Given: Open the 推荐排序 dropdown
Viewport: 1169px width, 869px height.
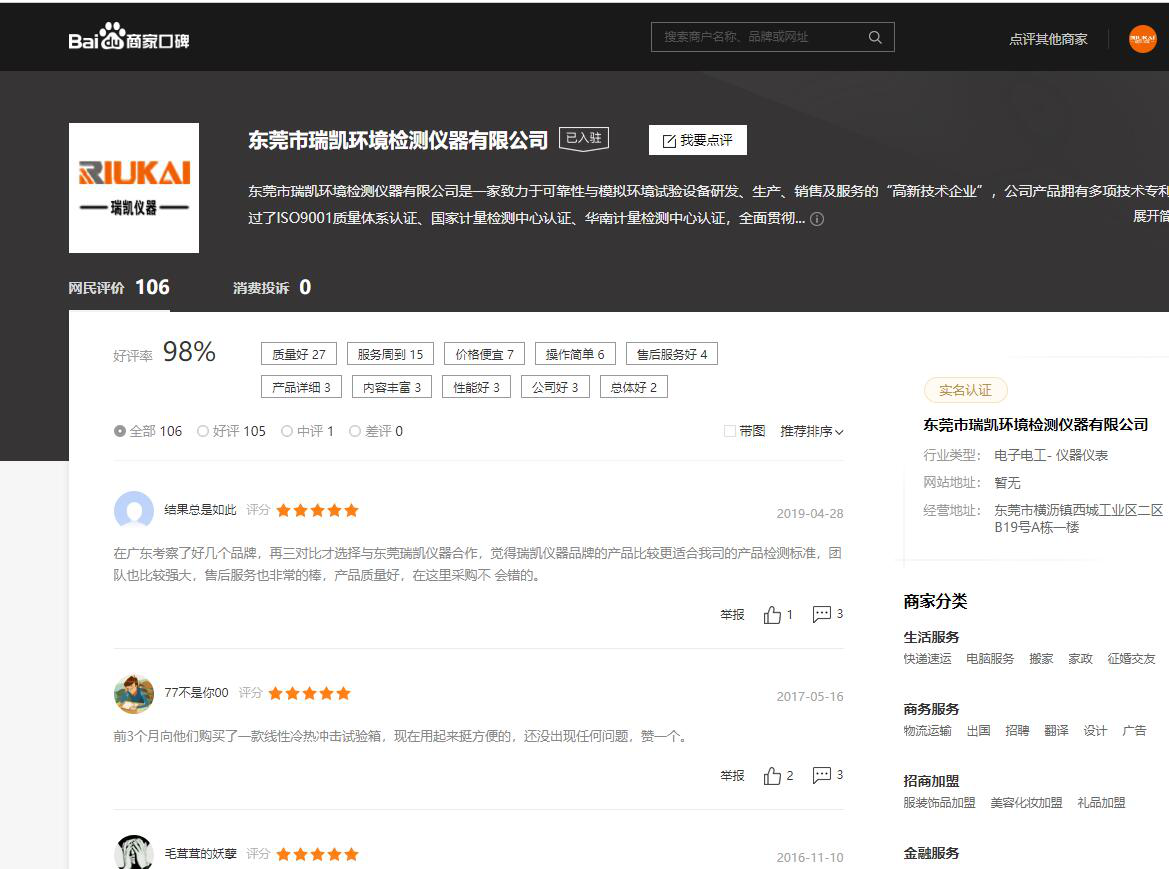Looking at the screenshot, I should tap(812, 430).
